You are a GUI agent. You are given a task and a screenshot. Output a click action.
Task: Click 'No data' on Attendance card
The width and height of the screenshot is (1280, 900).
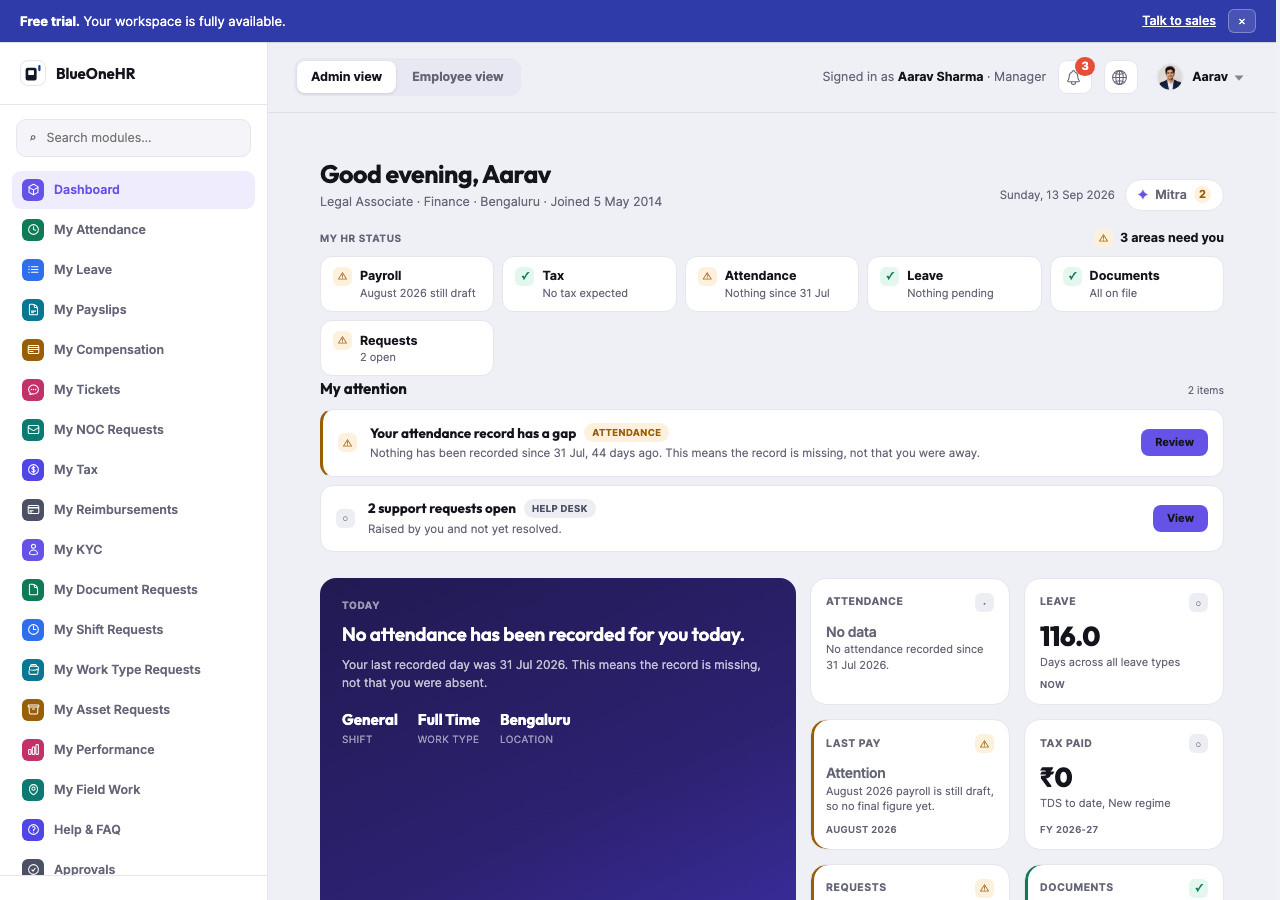[x=851, y=632]
